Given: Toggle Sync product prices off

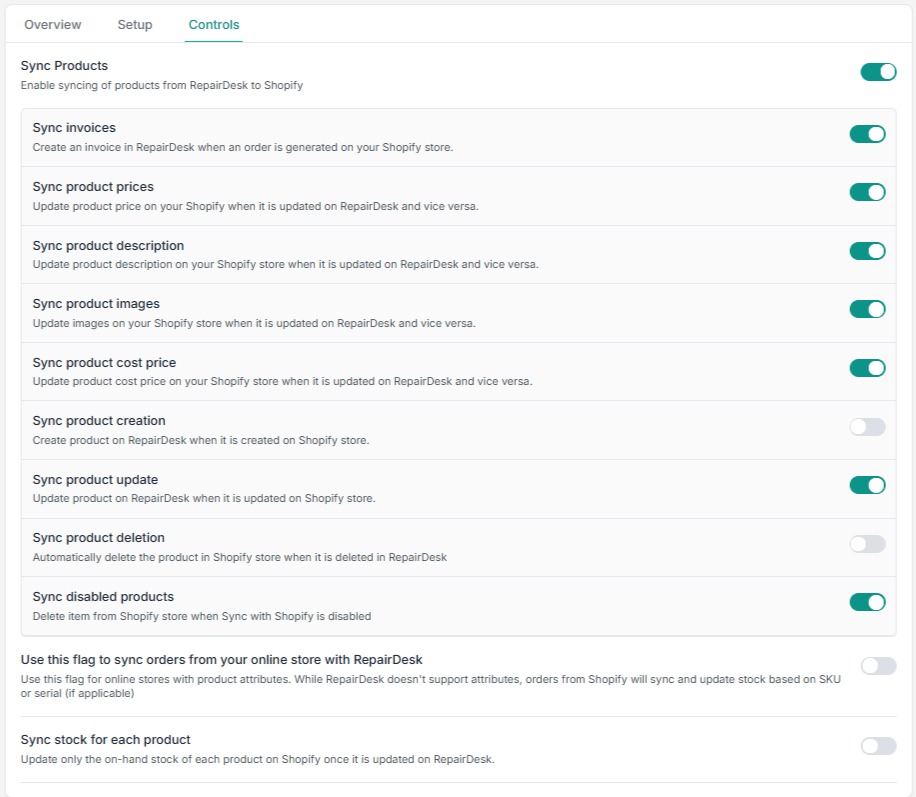Looking at the screenshot, I should coord(868,192).
